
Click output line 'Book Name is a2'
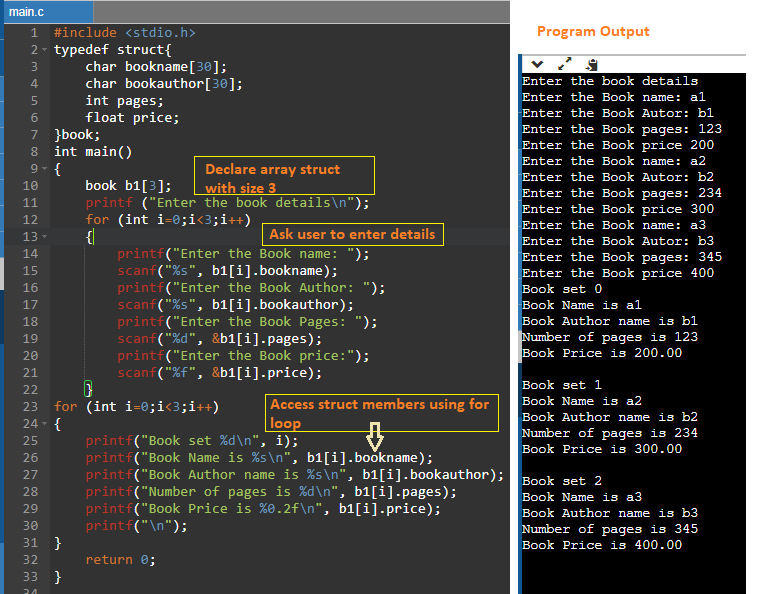(x=582, y=401)
